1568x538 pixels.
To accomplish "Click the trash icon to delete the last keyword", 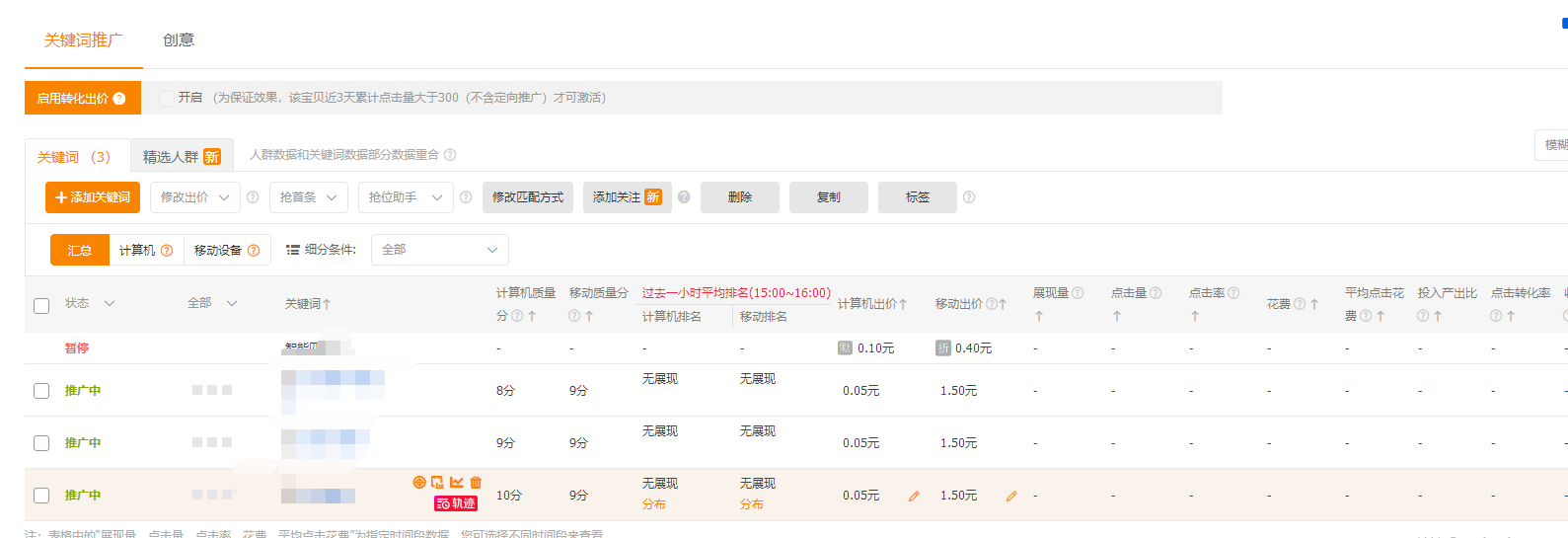I will (x=476, y=483).
